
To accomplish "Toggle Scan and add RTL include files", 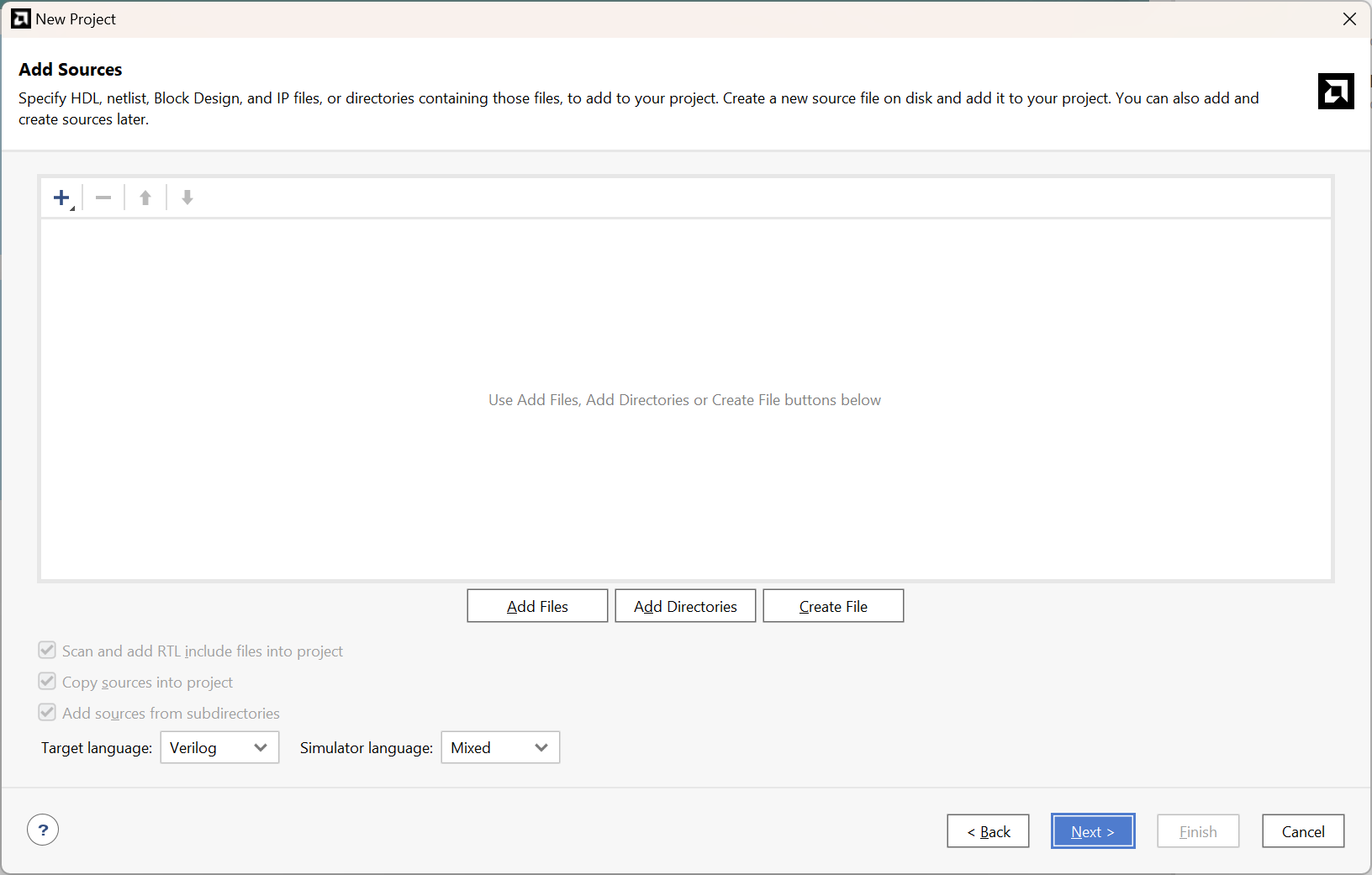I will [47, 651].
